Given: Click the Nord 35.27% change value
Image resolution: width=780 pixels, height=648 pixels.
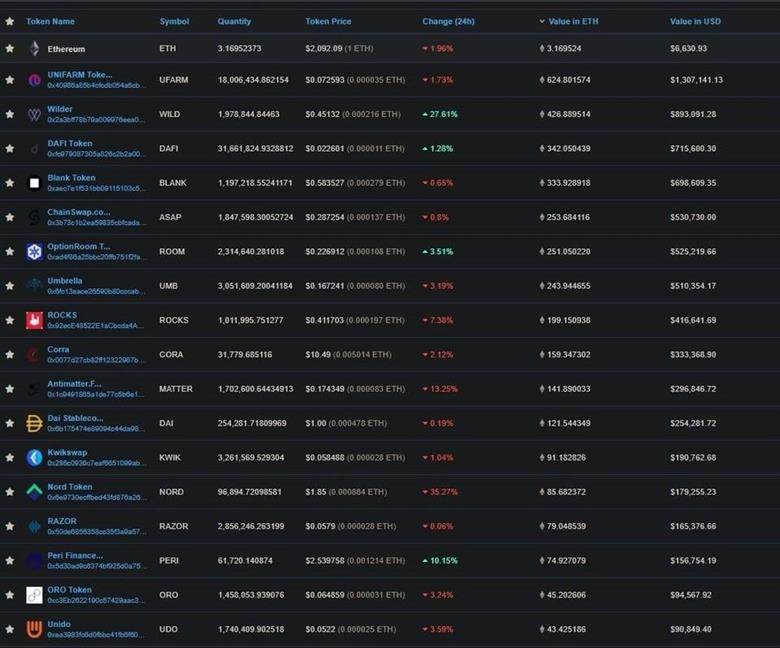Looking at the screenshot, I should point(440,492).
